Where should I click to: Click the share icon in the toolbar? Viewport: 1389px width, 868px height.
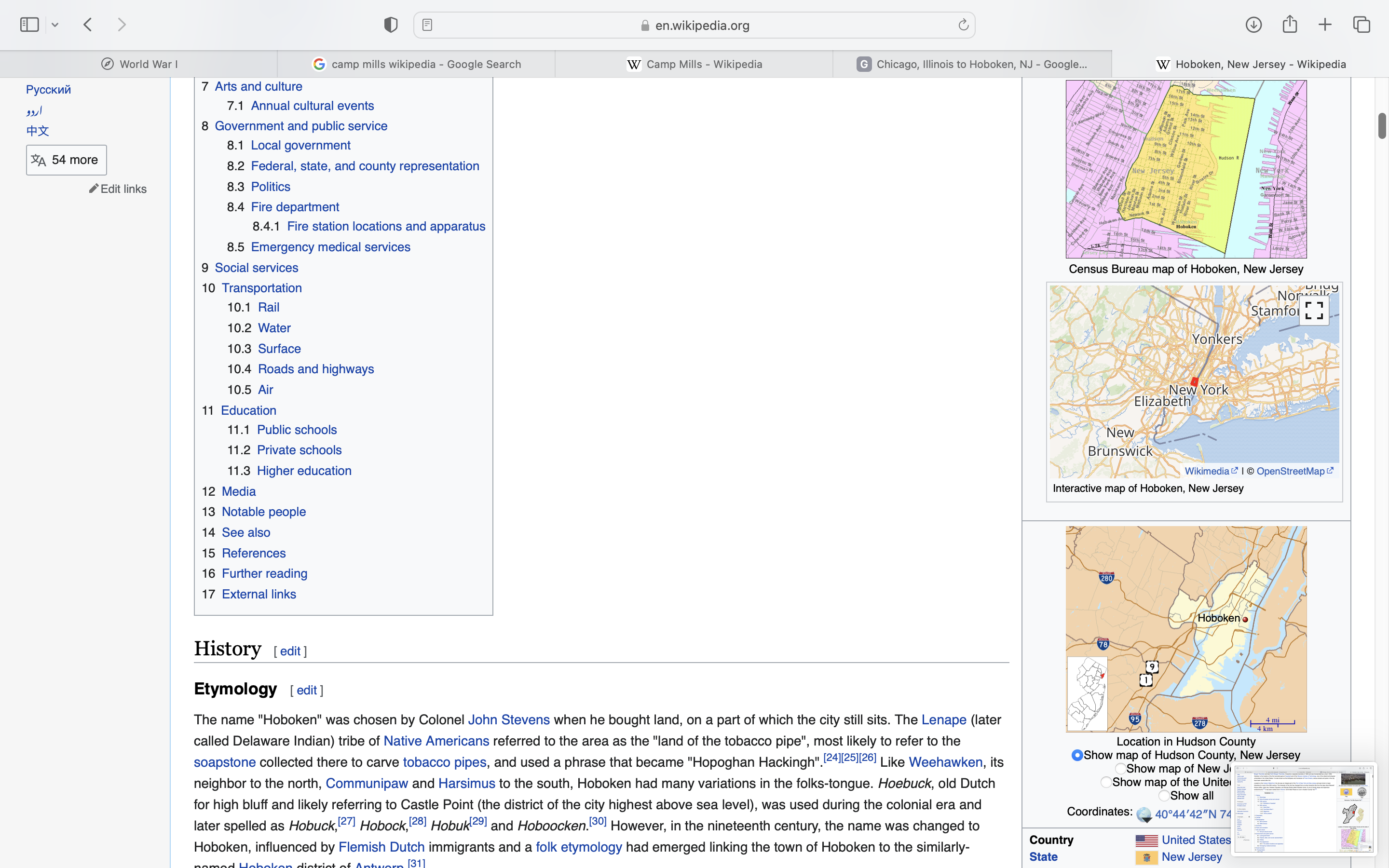[x=1290, y=25]
